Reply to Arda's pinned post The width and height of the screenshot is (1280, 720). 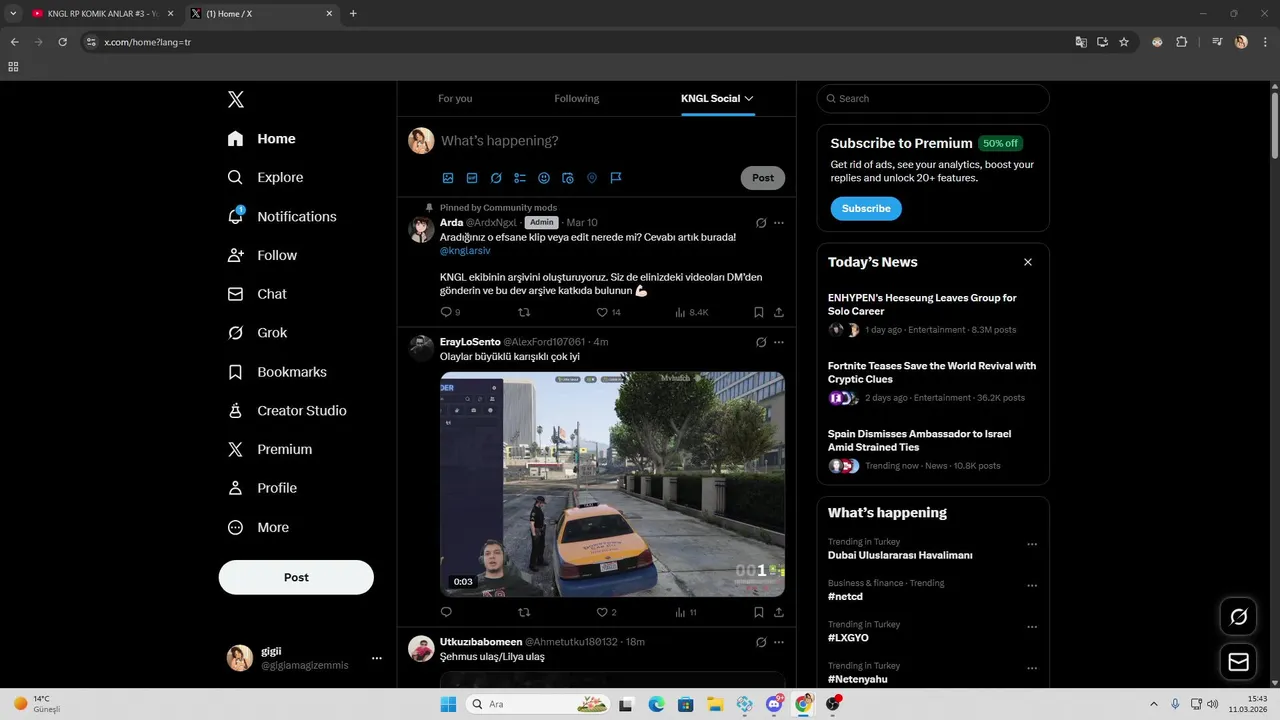coord(446,312)
